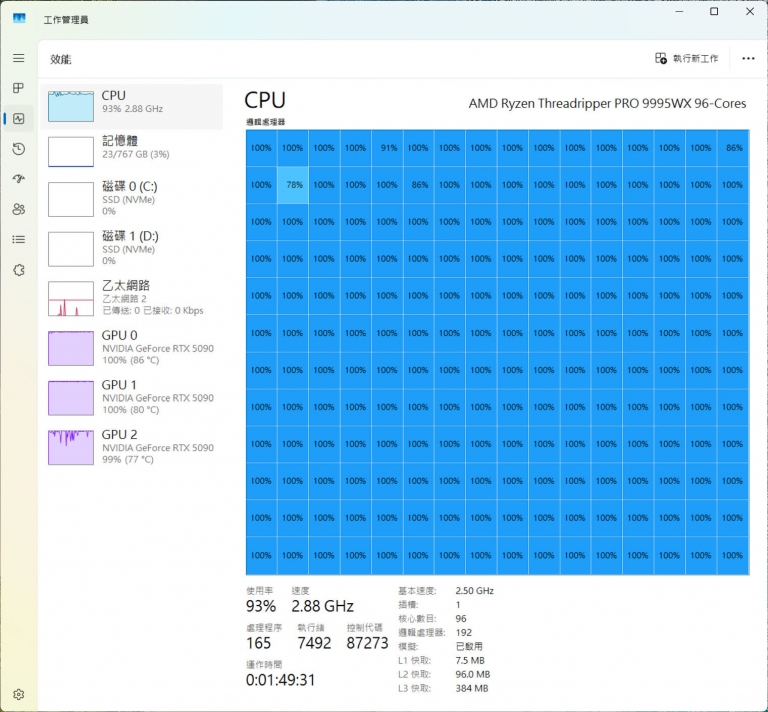Screen dimensions: 768x712
Task: Switch to the Users page icon
Action: pos(18,209)
